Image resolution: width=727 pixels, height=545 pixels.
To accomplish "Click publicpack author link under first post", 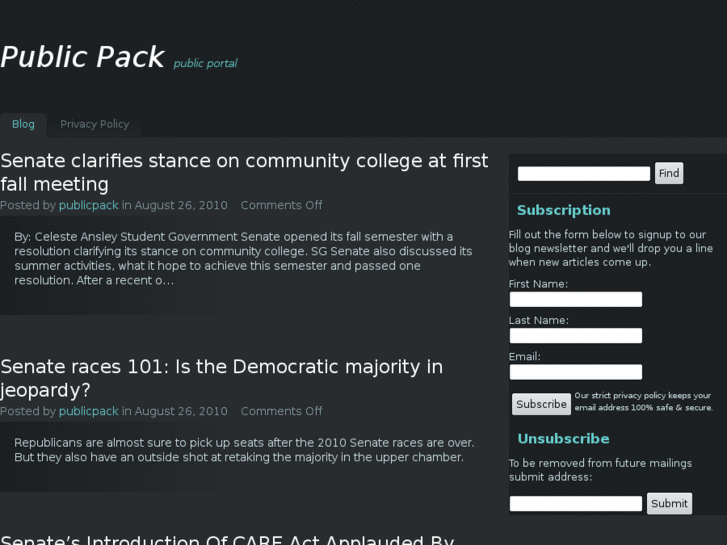I will tap(88, 206).
